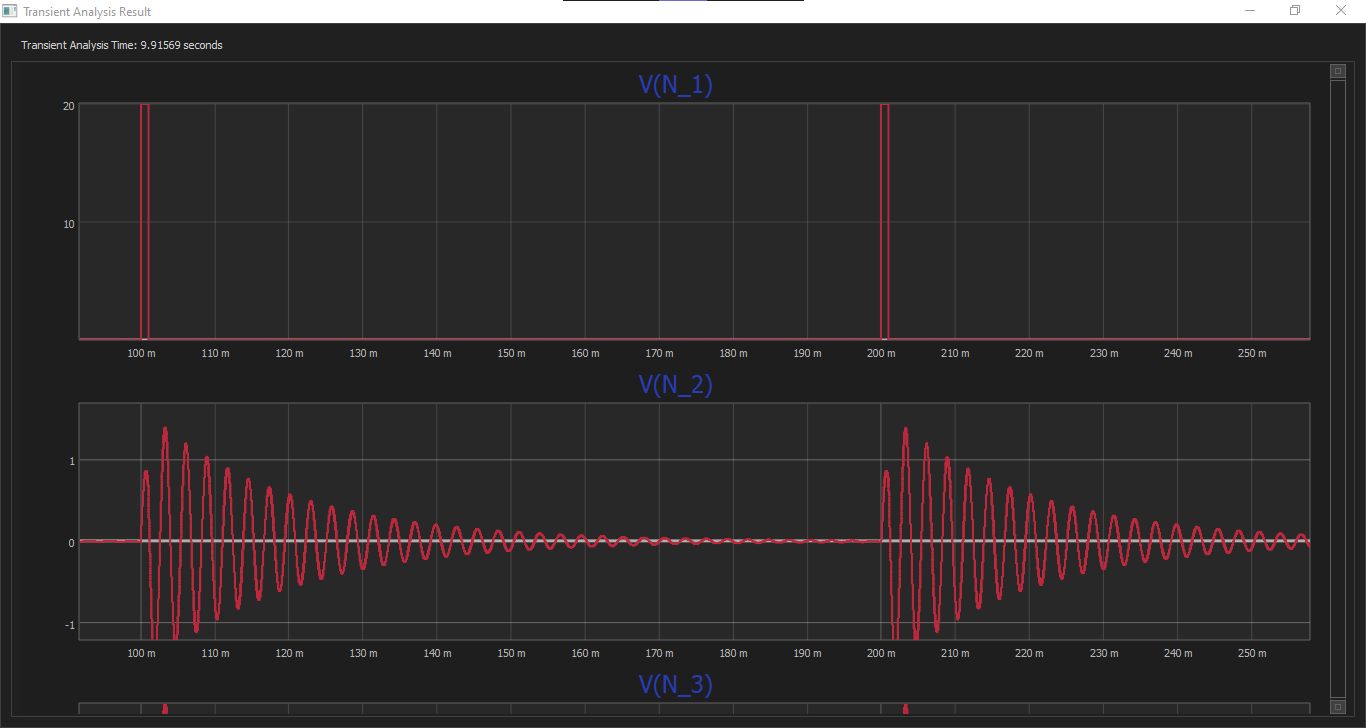The width and height of the screenshot is (1366, 728).
Task: Click the scroll-down button of the vertical scrollbar
Action: pyautogui.click(x=1338, y=707)
